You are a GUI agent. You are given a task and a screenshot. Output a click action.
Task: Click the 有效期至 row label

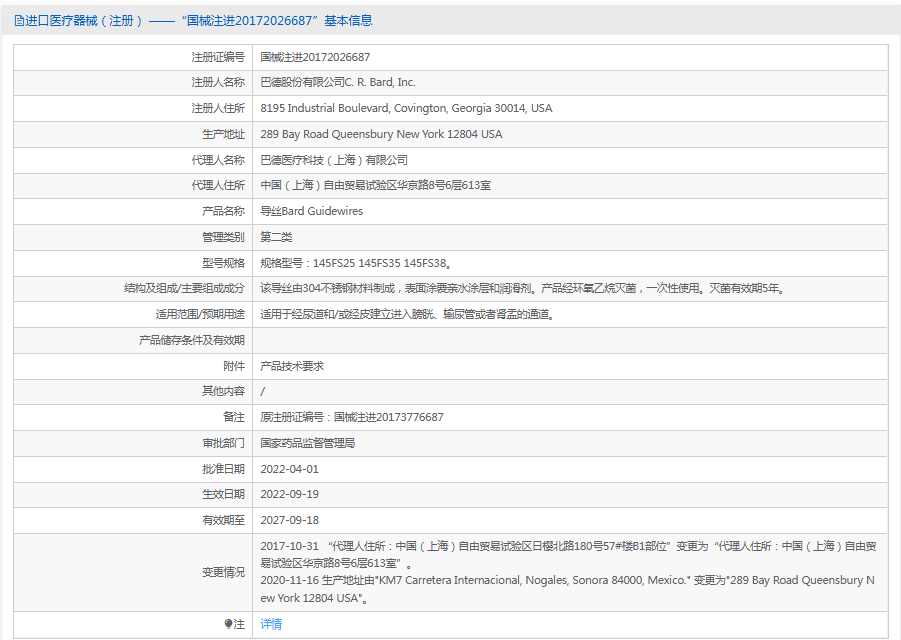(x=223, y=521)
